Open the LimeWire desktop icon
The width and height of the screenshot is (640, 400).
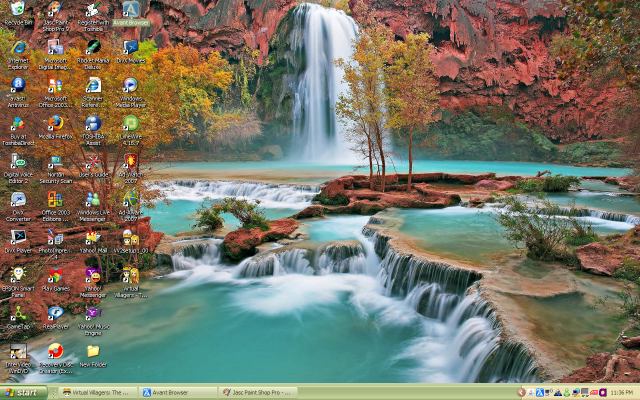130,124
